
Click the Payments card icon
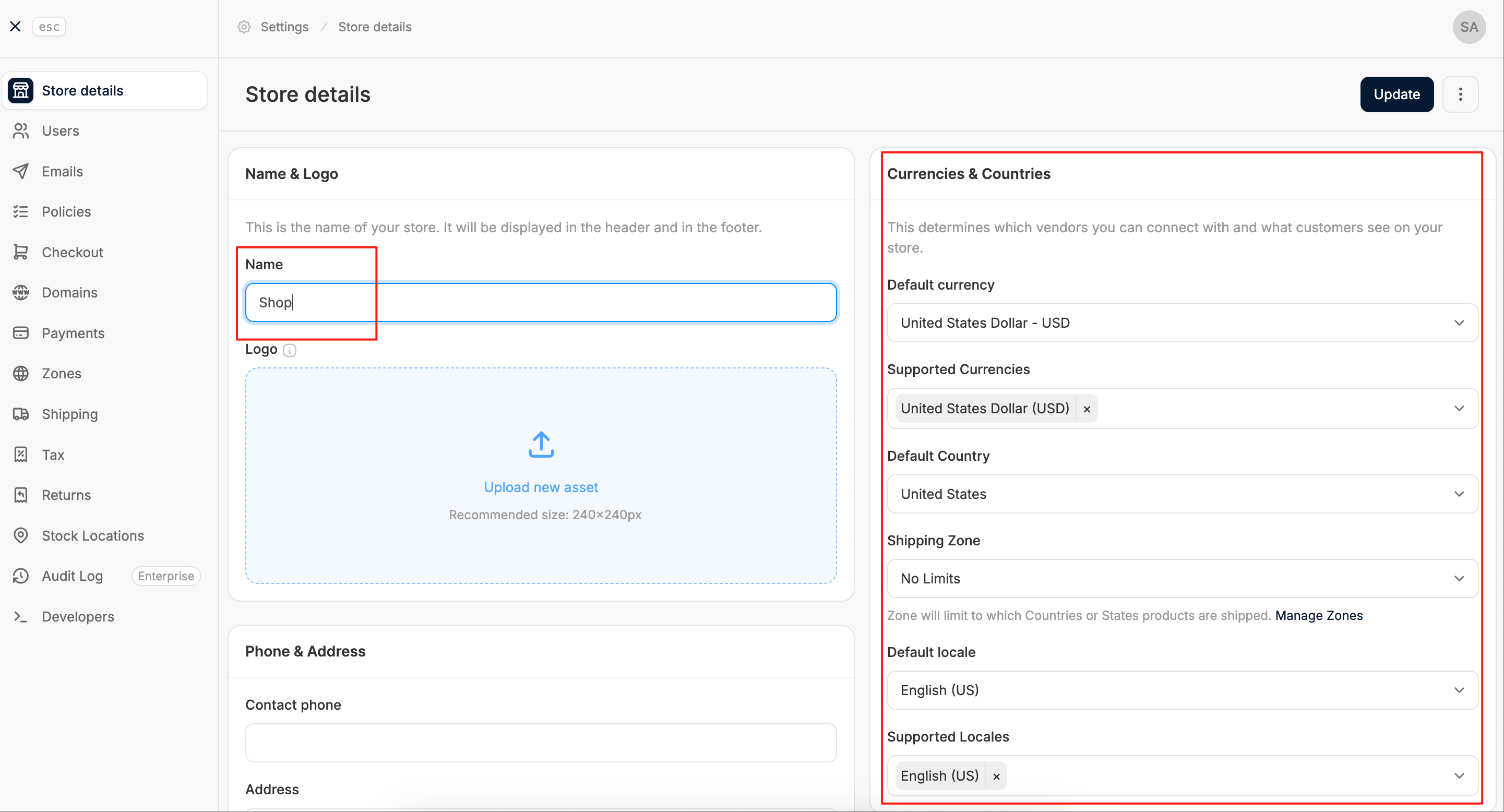tap(21, 333)
